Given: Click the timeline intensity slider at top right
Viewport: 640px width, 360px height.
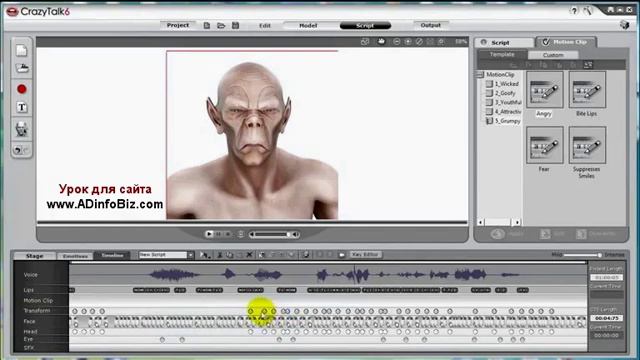Looking at the screenshot, I should click(x=582, y=255).
